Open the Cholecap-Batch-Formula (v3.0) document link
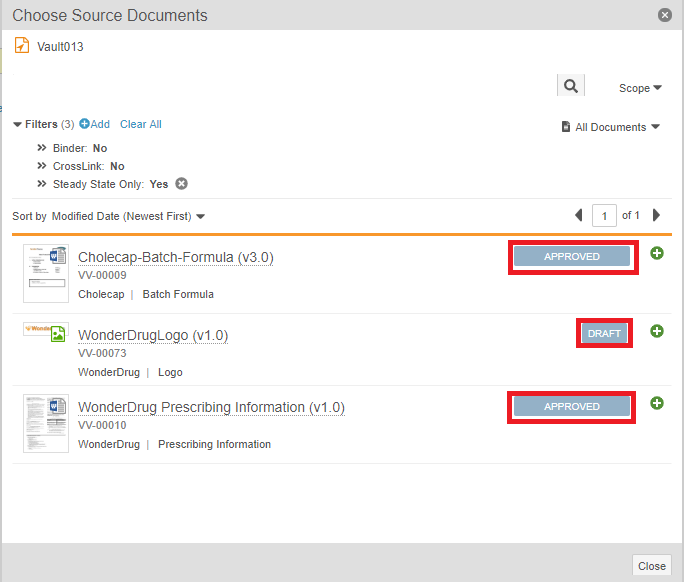The image size is (685, 582). [x=175, y=257]
